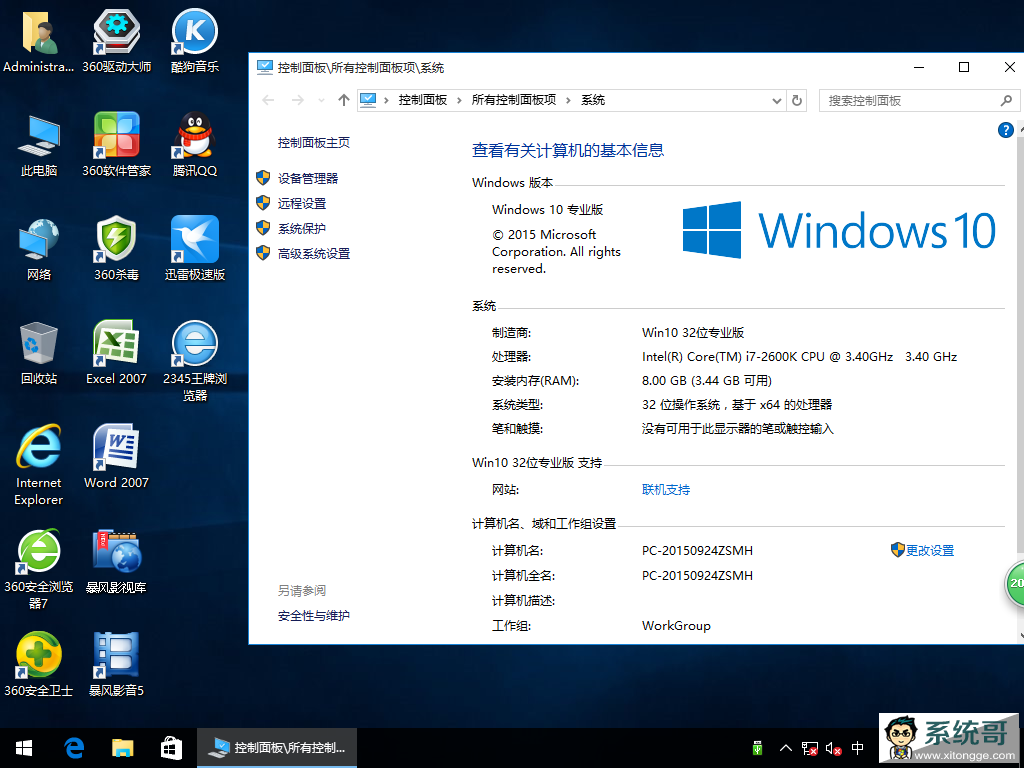Click the window title bar system icon
This screenshot has width=1024, height=768.
(264, 67)
